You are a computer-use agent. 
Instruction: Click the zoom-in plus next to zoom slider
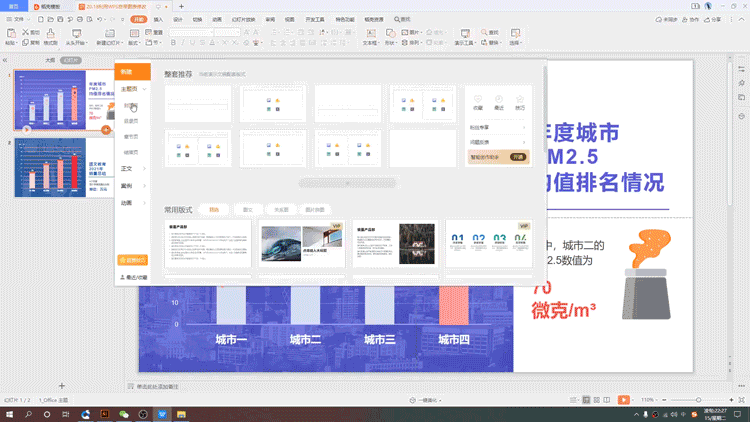tap(731, 400)
